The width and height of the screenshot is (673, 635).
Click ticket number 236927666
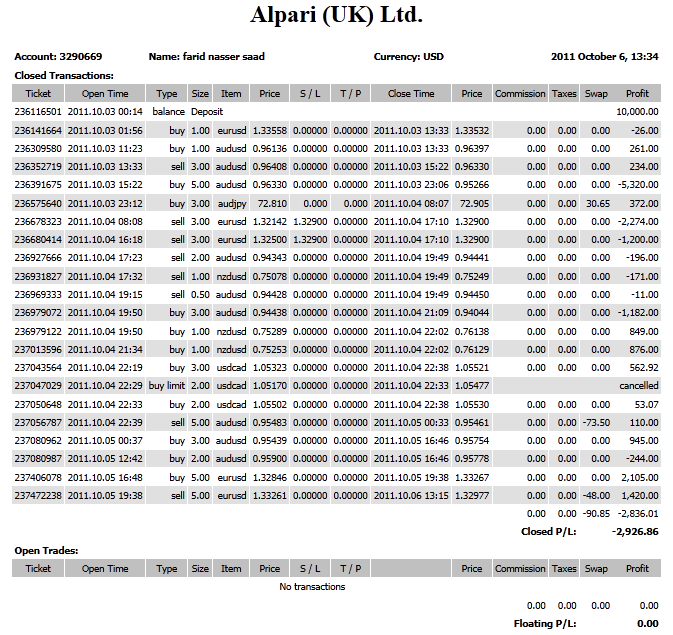click(38, 258)
